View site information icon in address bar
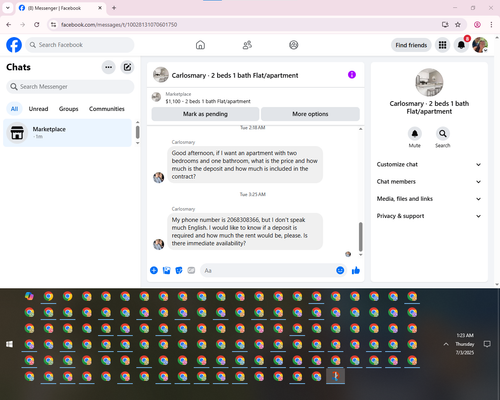This screenshot has width=500, height=400. coord(54,25)
